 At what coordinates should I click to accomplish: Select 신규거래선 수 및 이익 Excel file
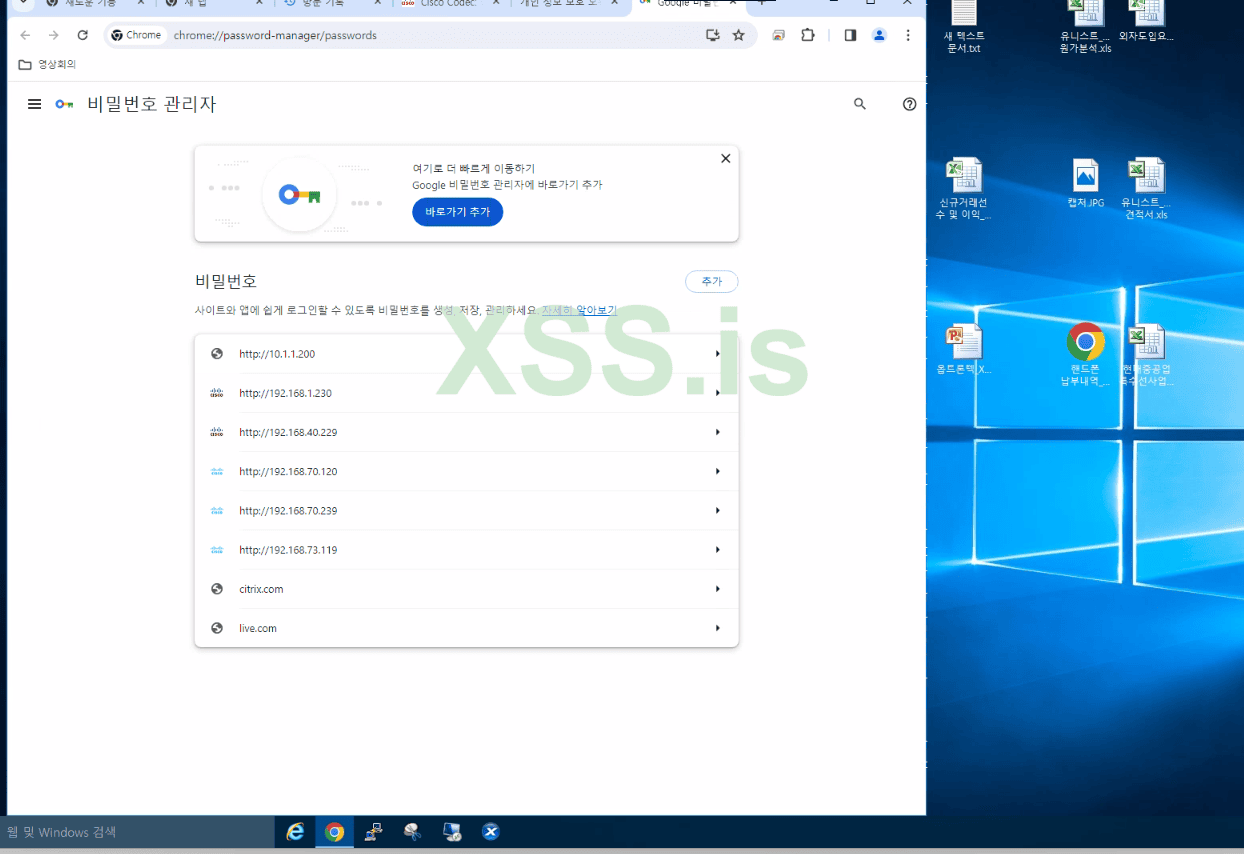(964, 189)
